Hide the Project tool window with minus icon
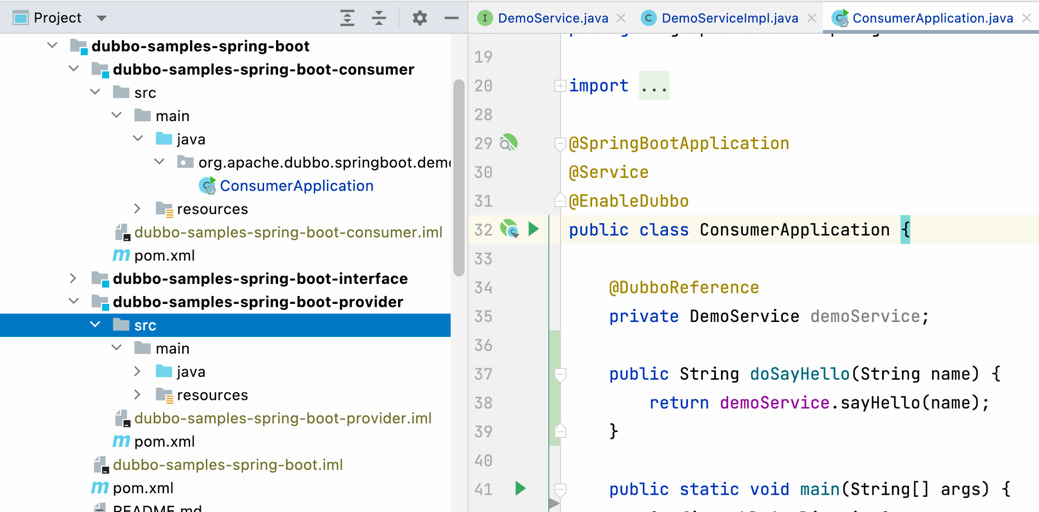This screenshot has height=512, width=1039. [451, 18]
